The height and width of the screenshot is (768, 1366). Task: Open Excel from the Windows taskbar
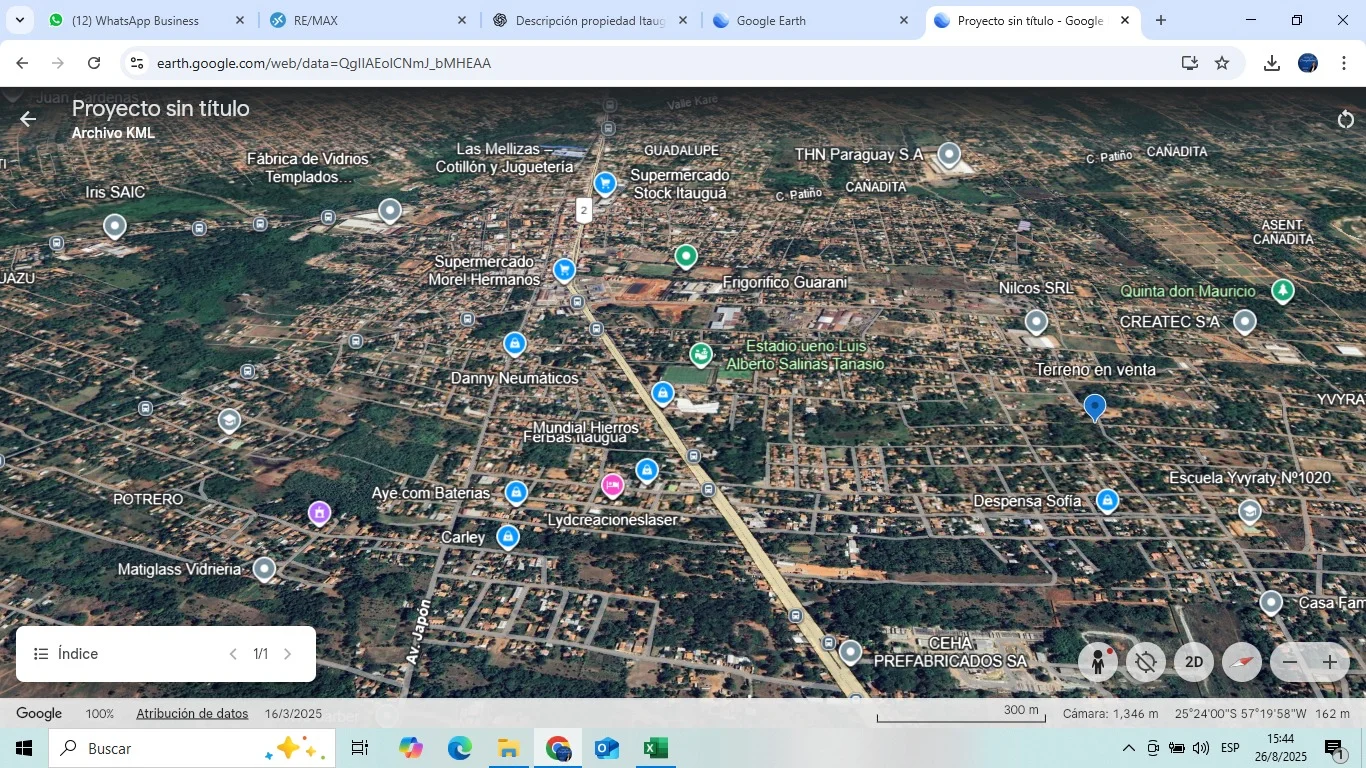coord(655,748)
